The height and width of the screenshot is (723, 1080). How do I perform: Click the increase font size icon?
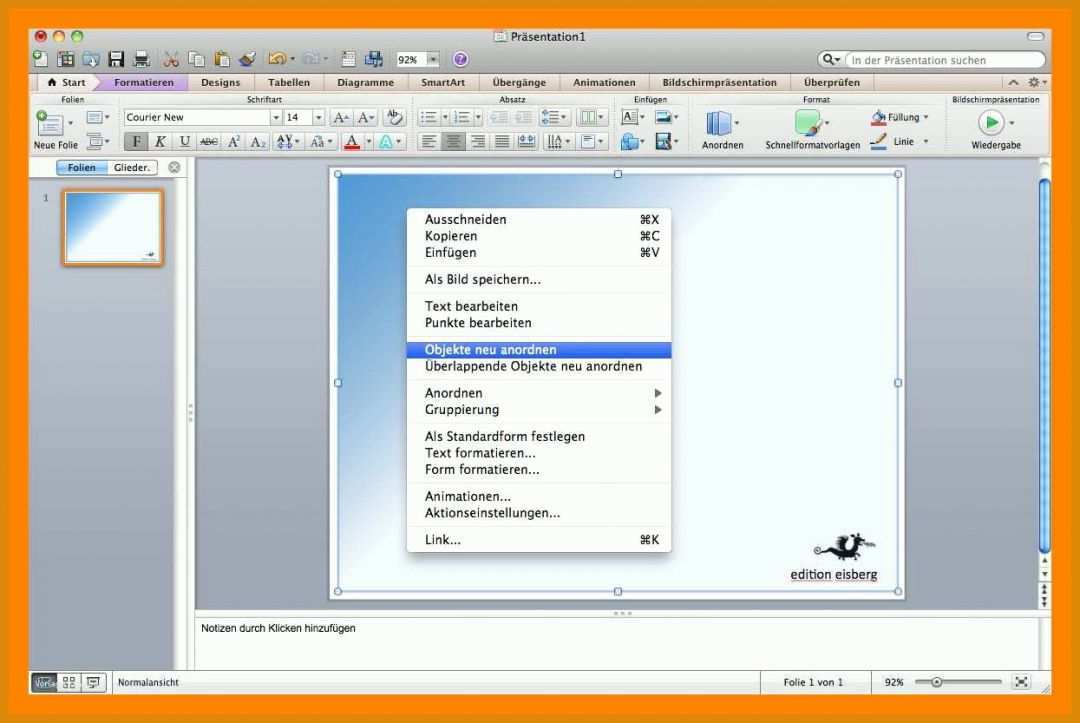click(340, 118)
